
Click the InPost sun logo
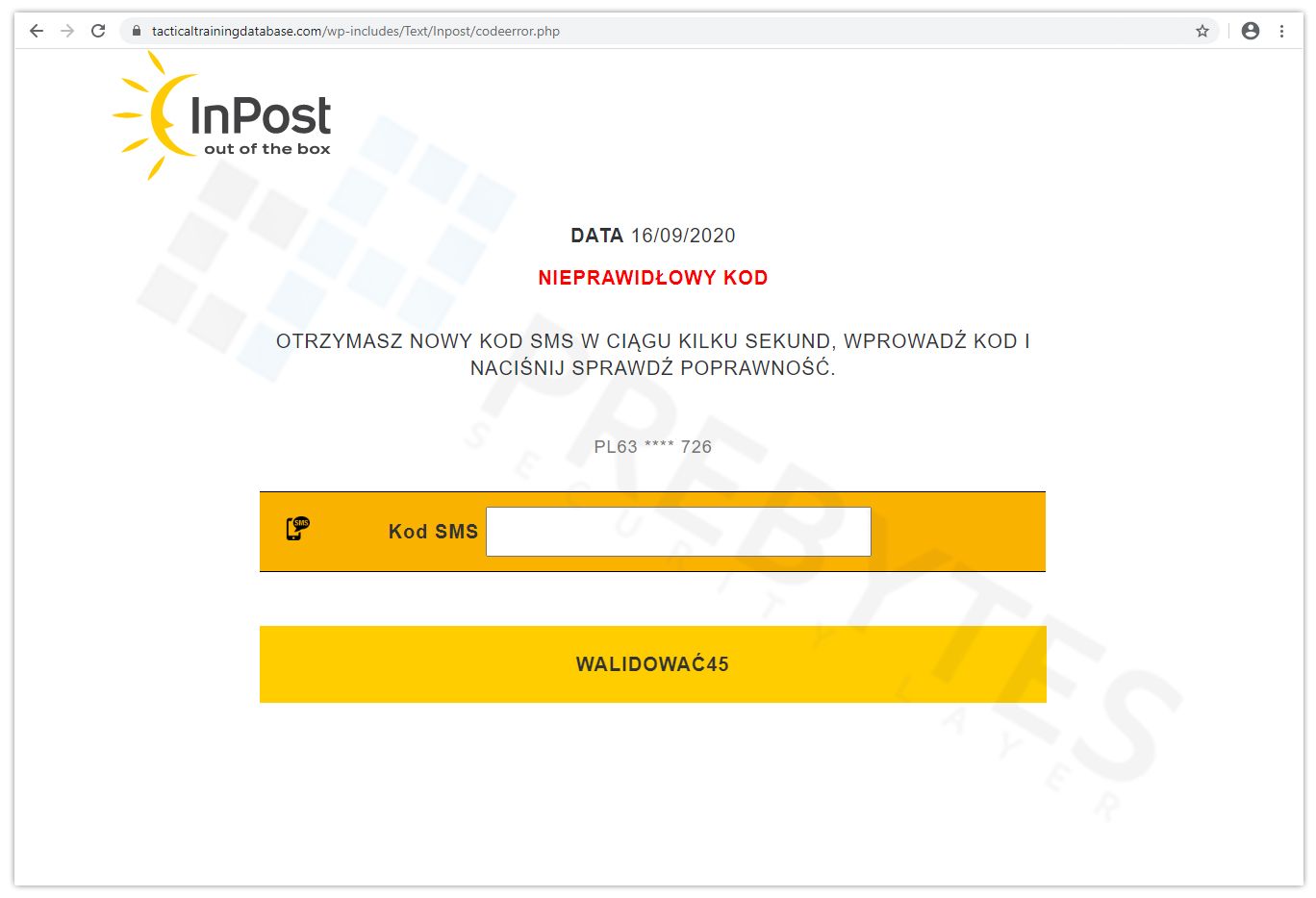[x=222, y=116]
